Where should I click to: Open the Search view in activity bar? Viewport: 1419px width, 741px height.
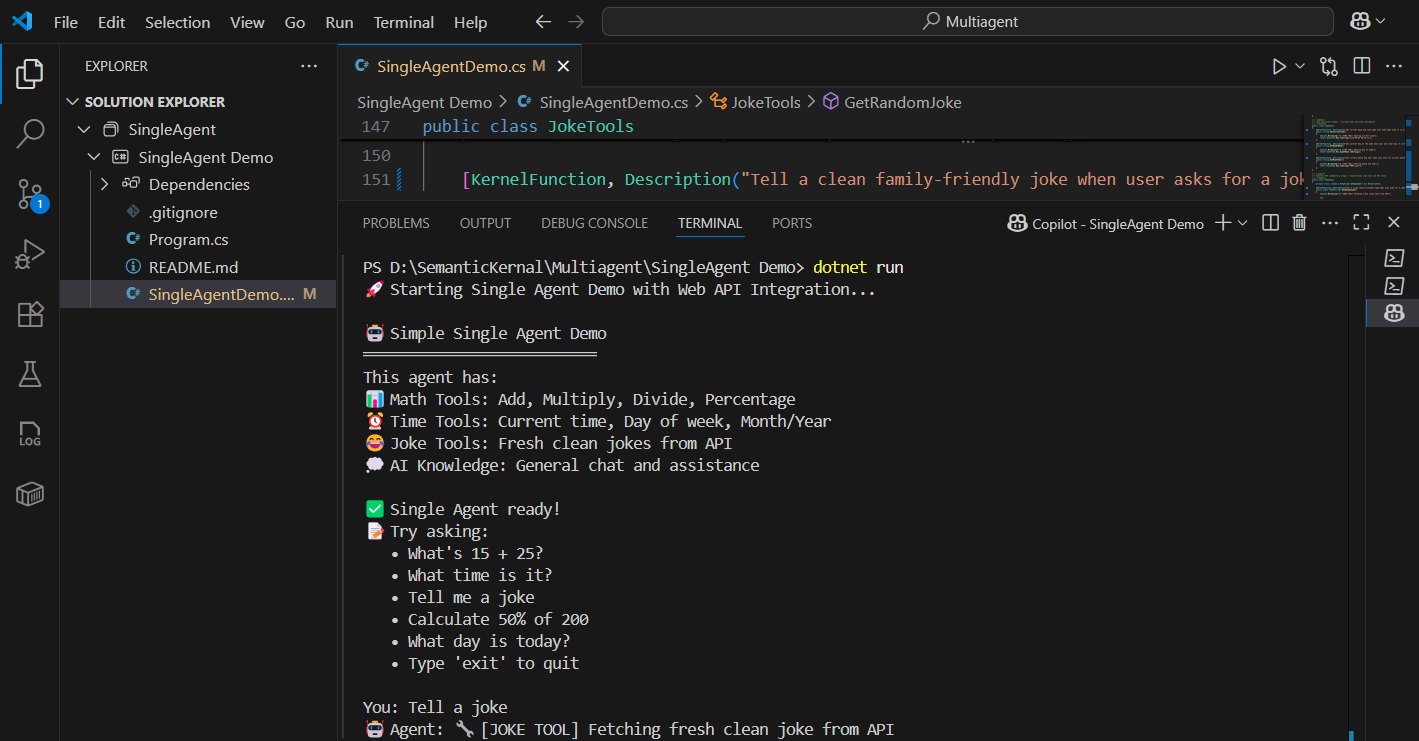point(30,133)
